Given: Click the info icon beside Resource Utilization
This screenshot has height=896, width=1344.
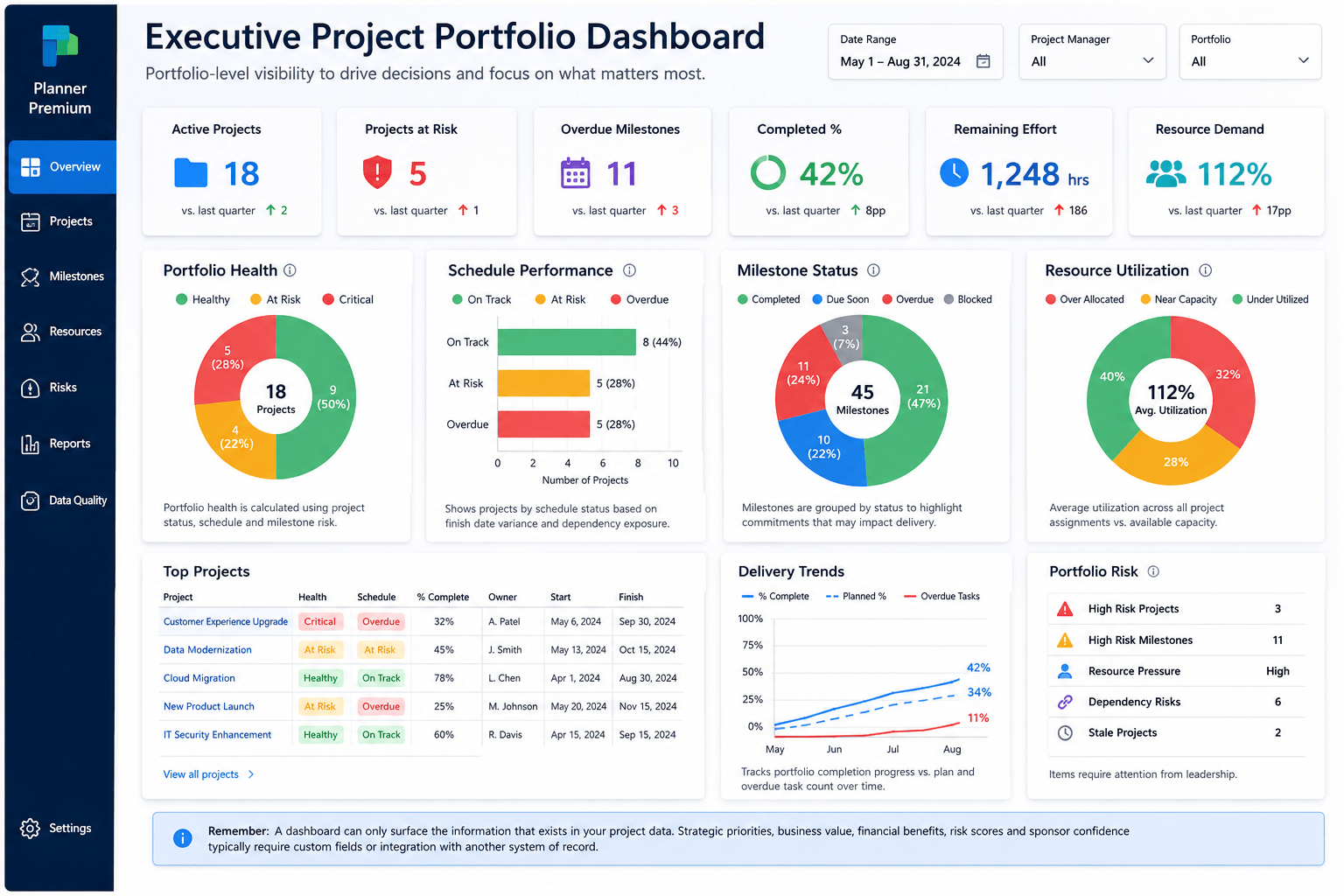Looking at the screenshot, I should pos(1205,270).
